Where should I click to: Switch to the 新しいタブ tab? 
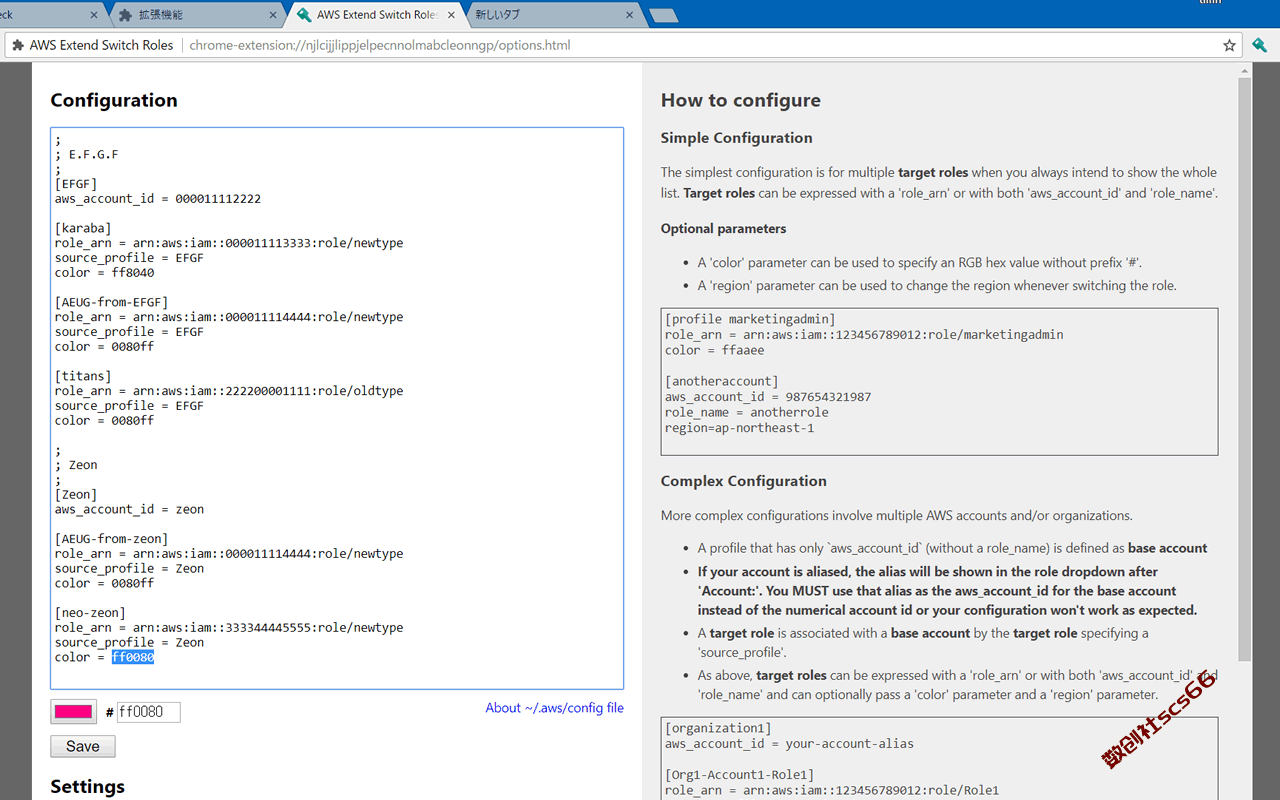click(550, 15)
